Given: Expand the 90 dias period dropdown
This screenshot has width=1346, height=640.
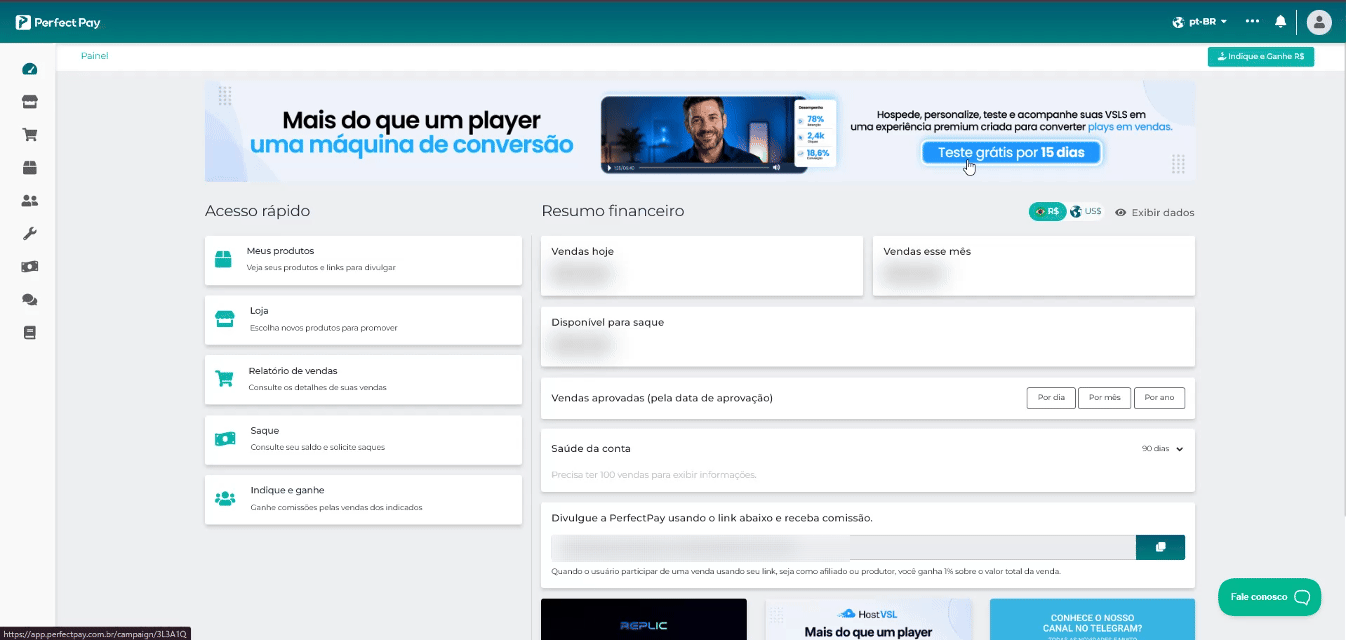Looking at the screenshot, I should pos(1162,449).
